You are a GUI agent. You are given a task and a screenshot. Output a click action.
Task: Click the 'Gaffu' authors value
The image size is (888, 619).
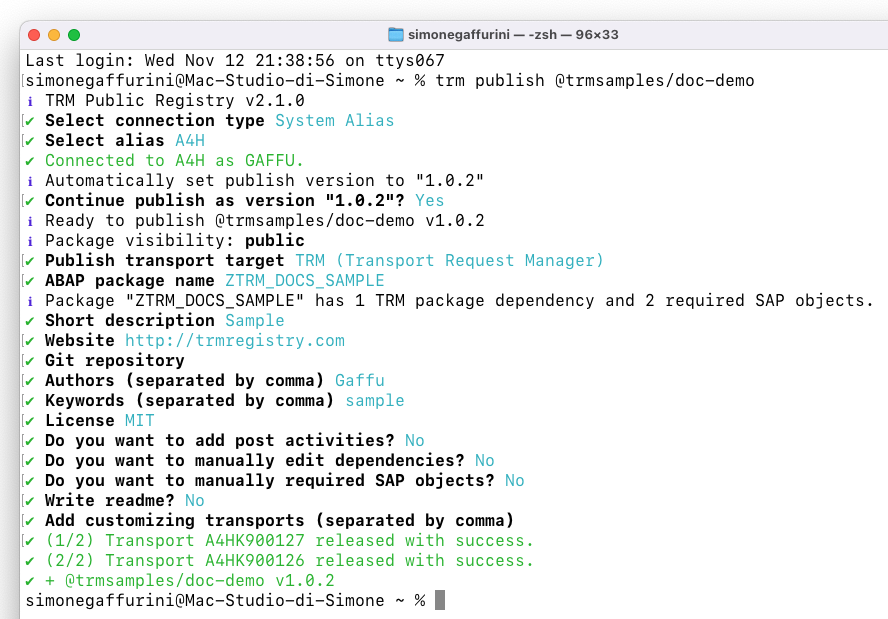pyautogui.click(x=360, y=381)
